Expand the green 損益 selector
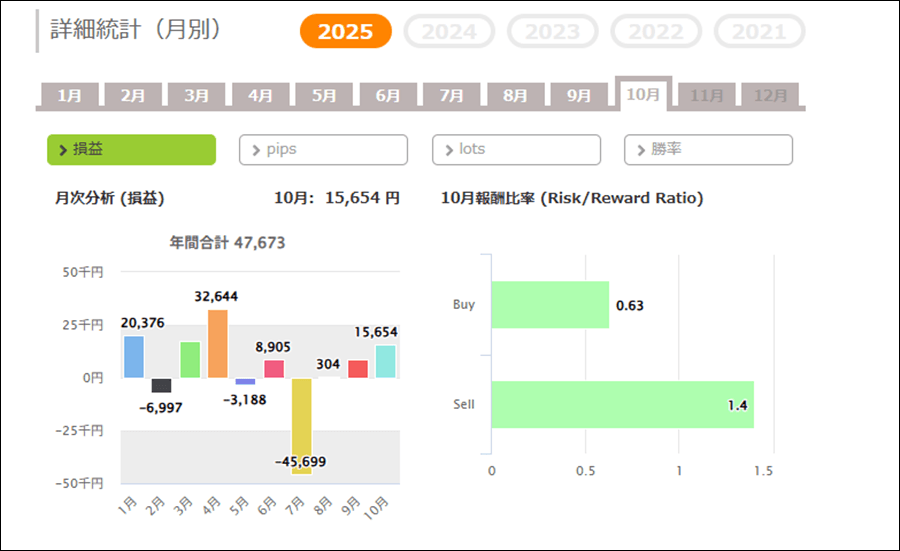900x551 pixels. (x=131, y=149)
